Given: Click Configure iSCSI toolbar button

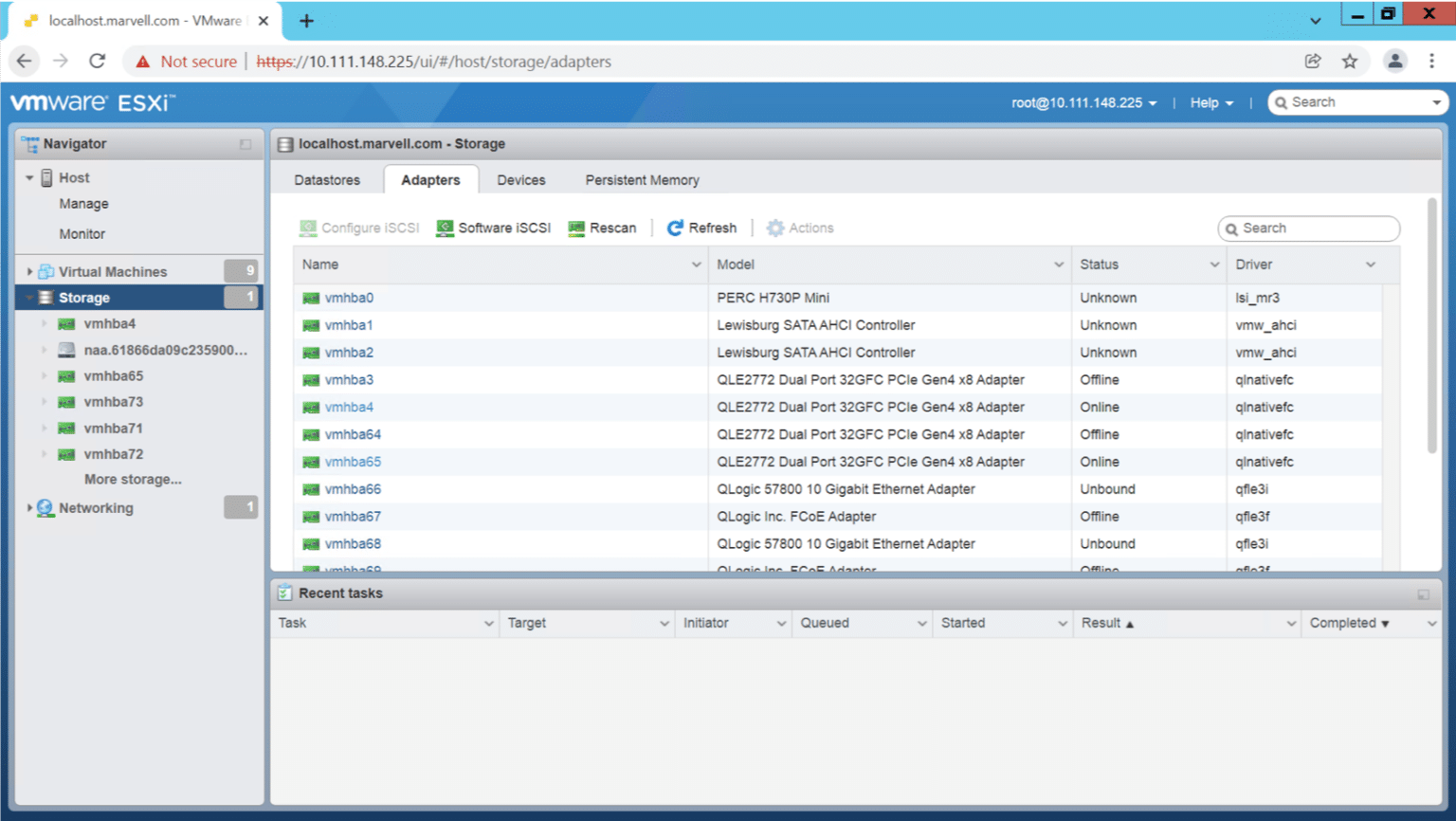Looking at the screenshot, I should pos(359,228).
